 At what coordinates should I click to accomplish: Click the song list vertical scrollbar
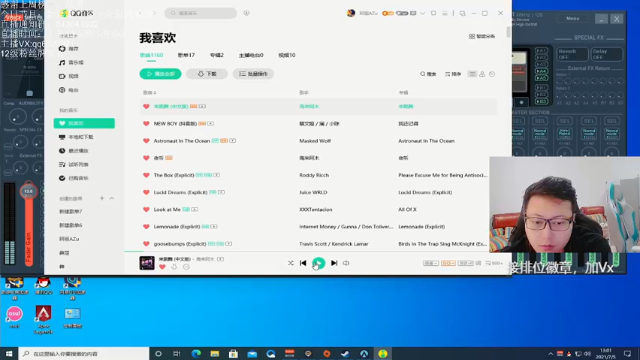(x=508, y=32)
